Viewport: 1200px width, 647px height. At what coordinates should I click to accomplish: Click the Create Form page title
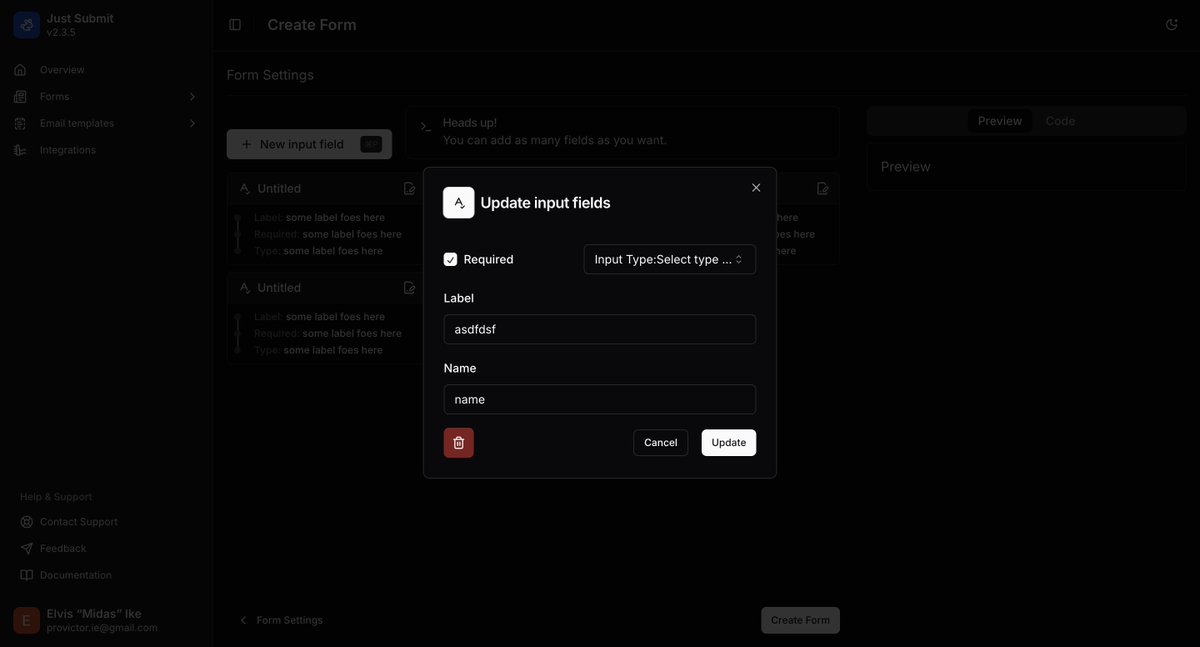(312, 25)
